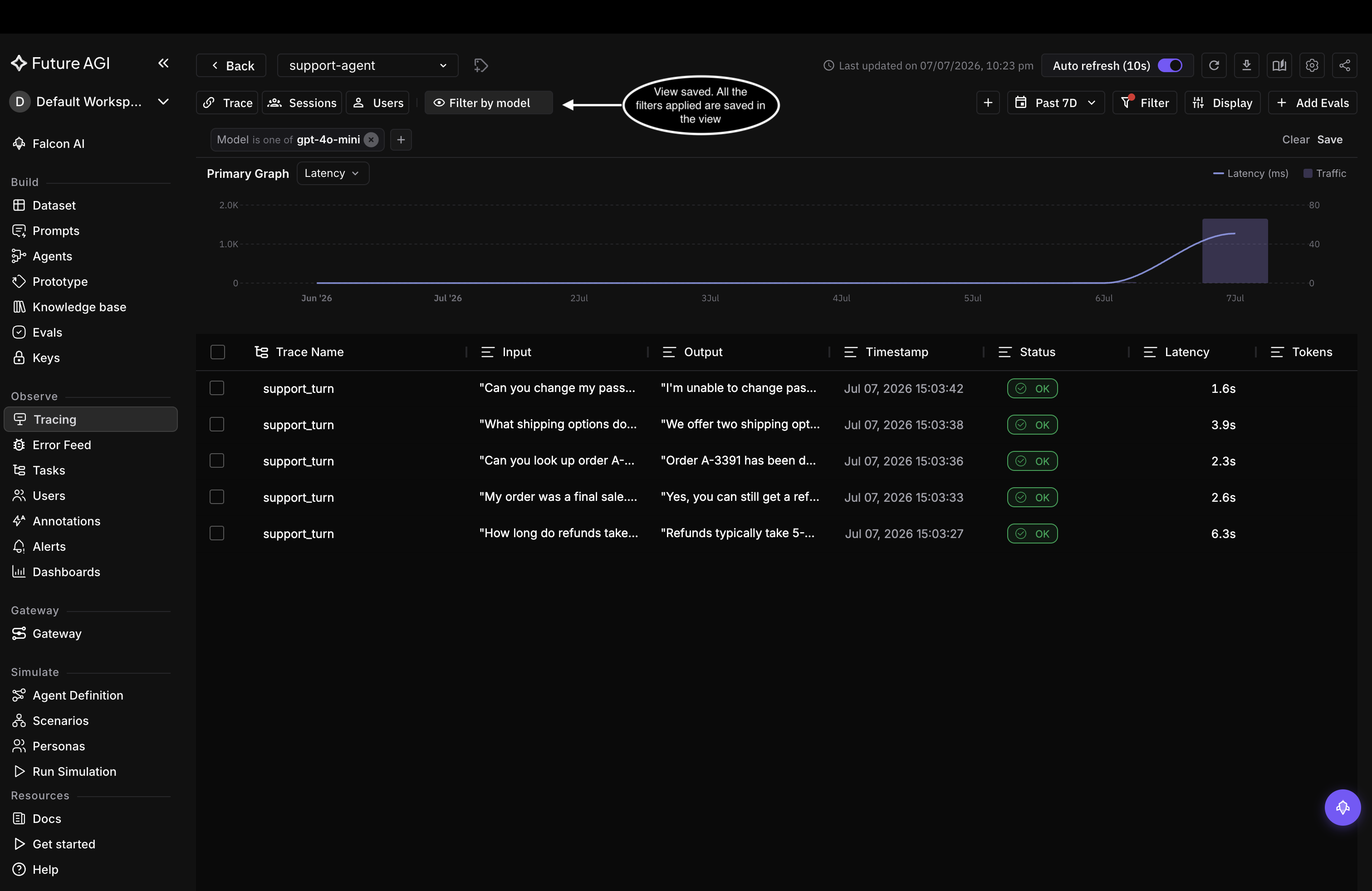Image resolution: width=1372 pixels, height=891 pixels.
Task: Check the select-all checkbox in table header
Action: [x=217, y=352]
